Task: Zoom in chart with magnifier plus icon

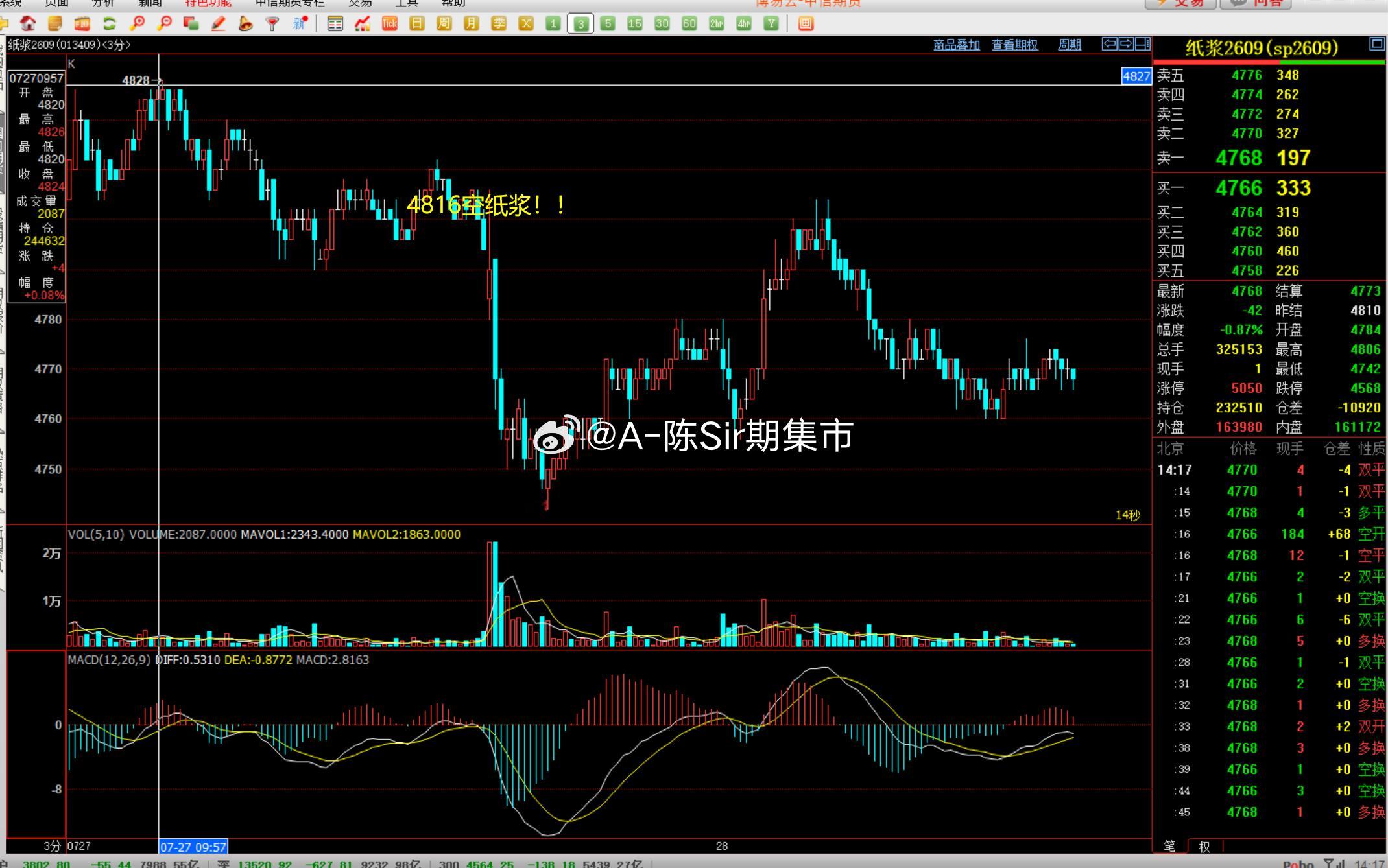Action: 137,24
